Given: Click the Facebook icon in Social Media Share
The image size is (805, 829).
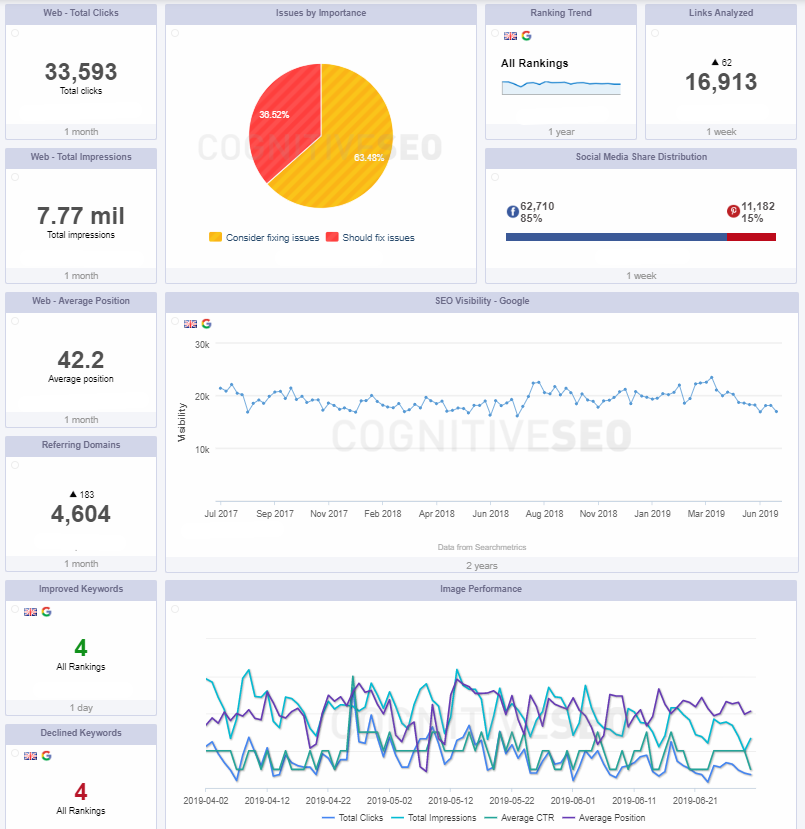Looking at the screenshot, I should (512, 212).
